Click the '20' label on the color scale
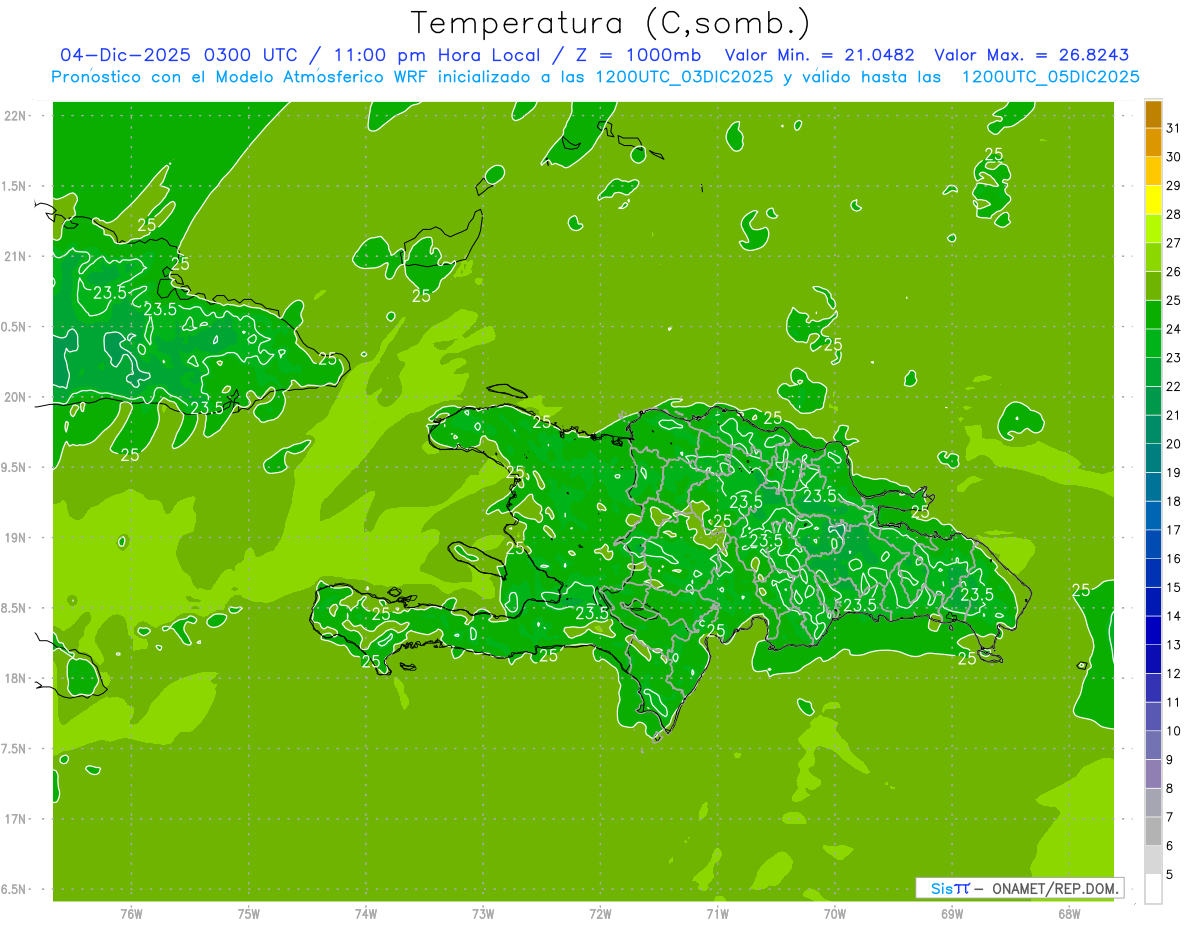Image resolution: width=1200 pixels, height=927 pixels. pos(1174,444)
